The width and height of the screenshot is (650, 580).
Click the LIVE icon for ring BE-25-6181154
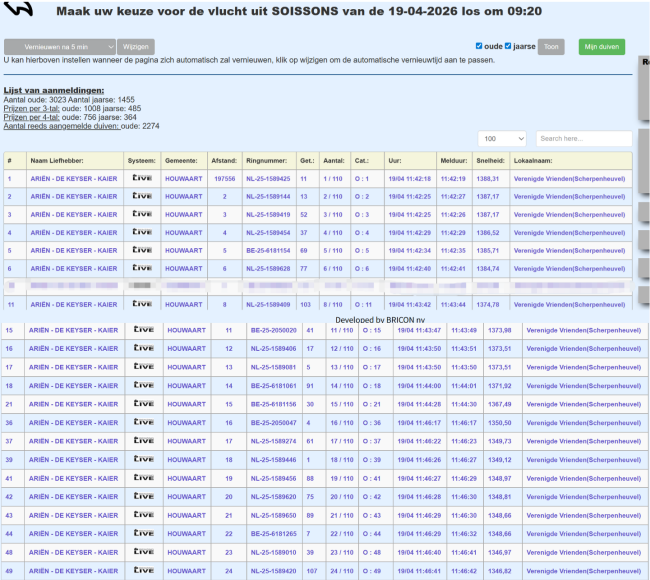pos(142,250)
